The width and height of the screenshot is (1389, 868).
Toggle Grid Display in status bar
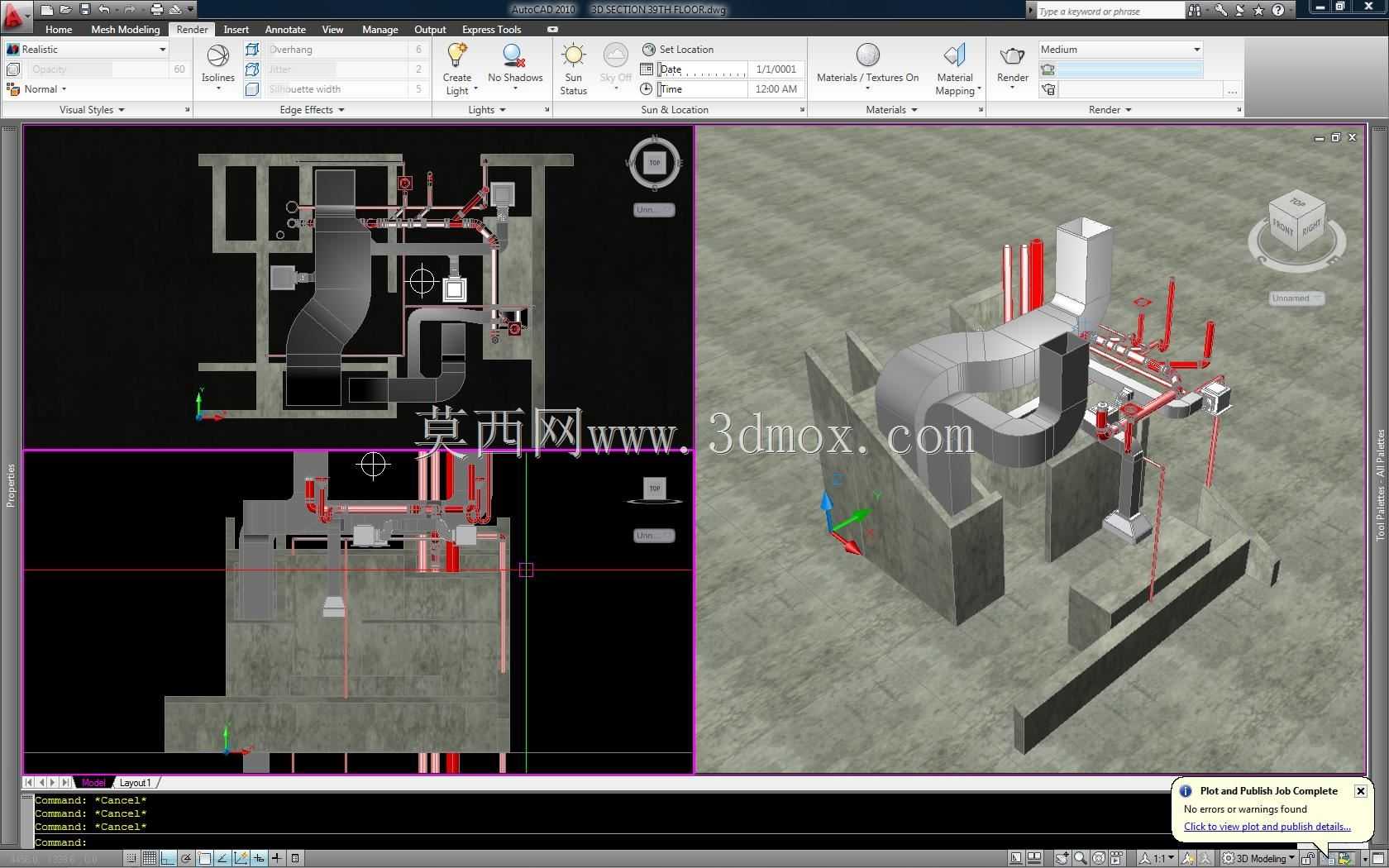pyautogui.click(x=150, y=858)
